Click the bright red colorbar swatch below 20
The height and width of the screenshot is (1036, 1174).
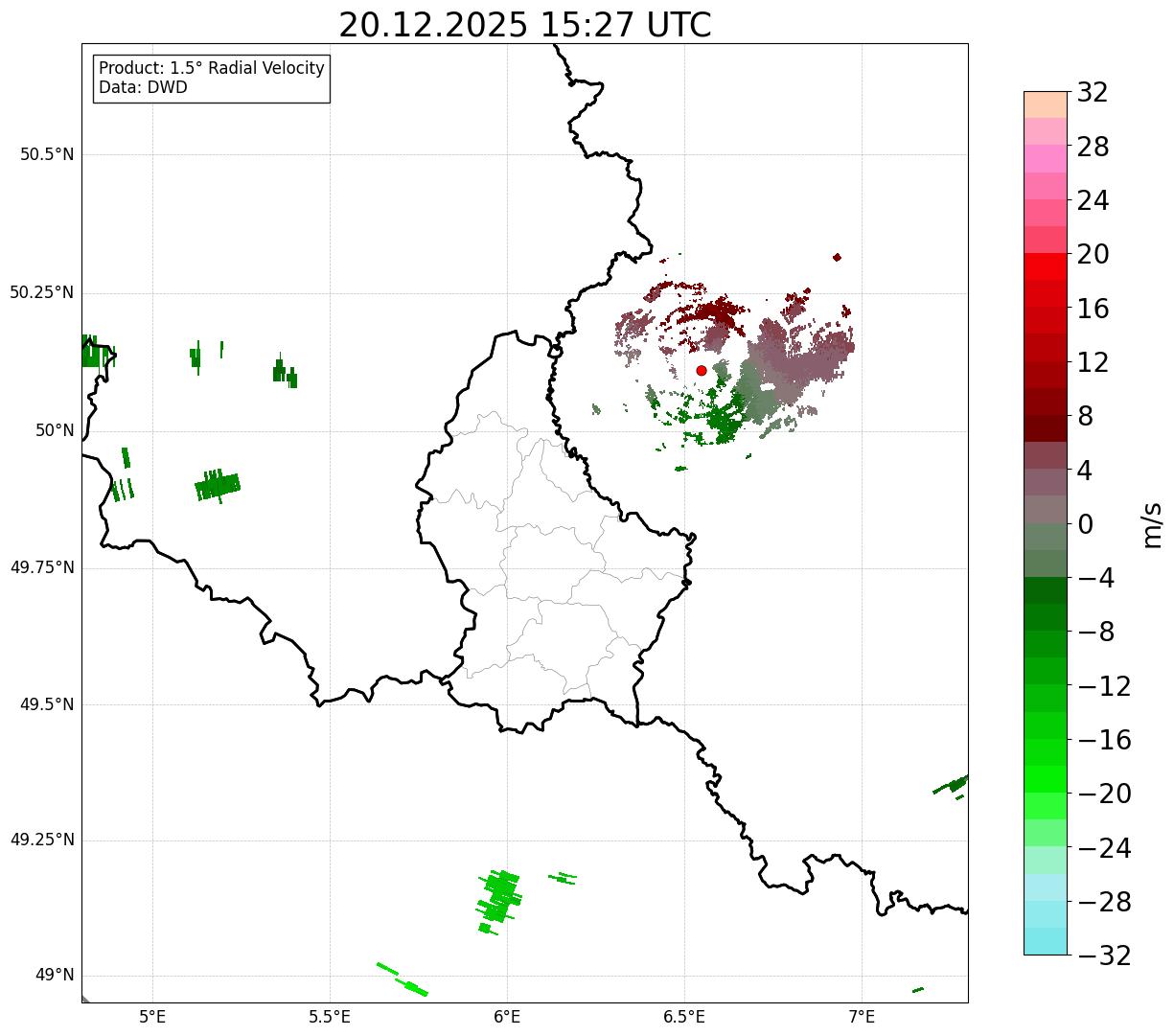(x=1046, y=266)
